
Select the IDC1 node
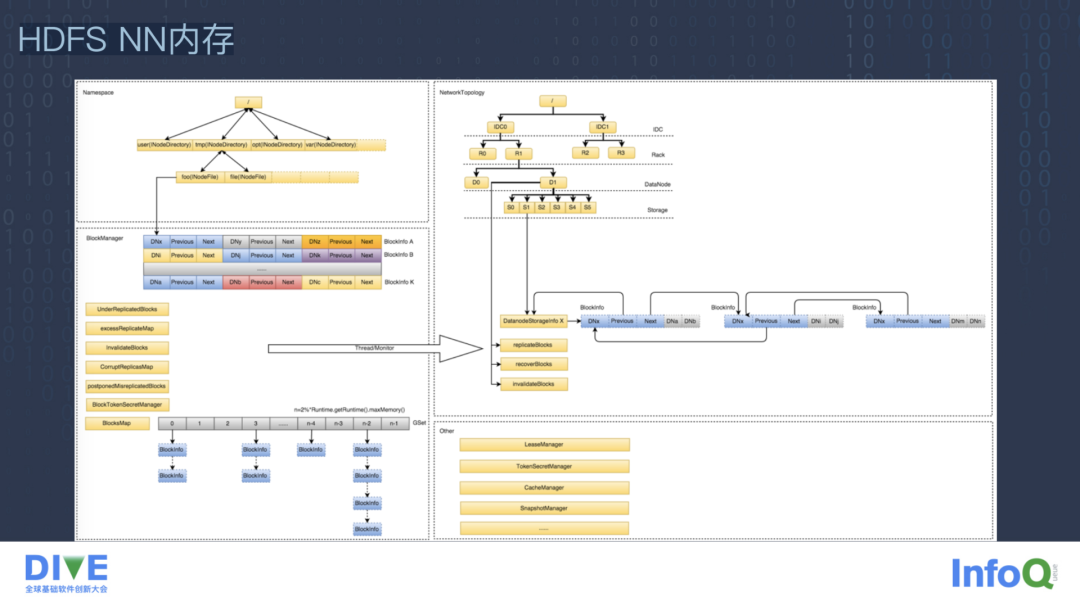coord(603,127)
